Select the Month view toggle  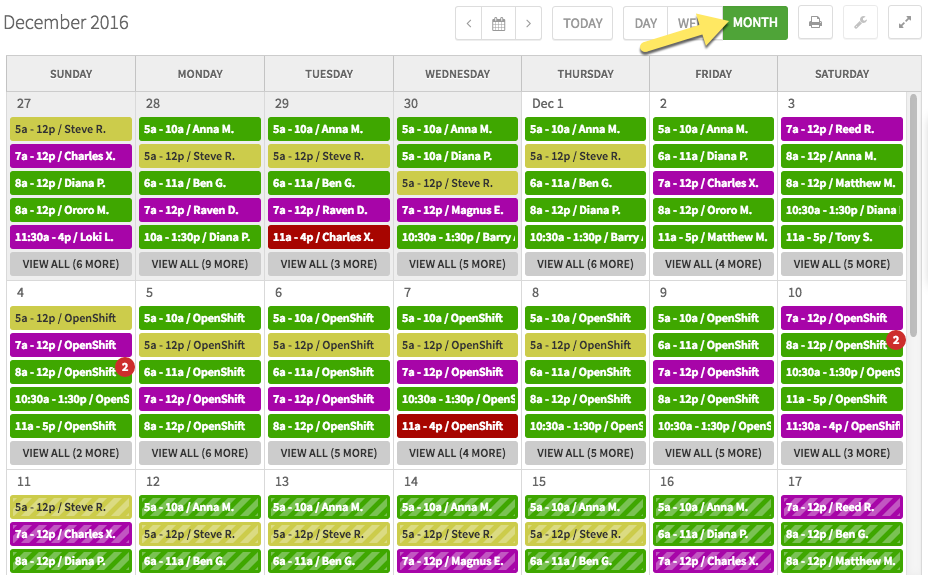756,22
